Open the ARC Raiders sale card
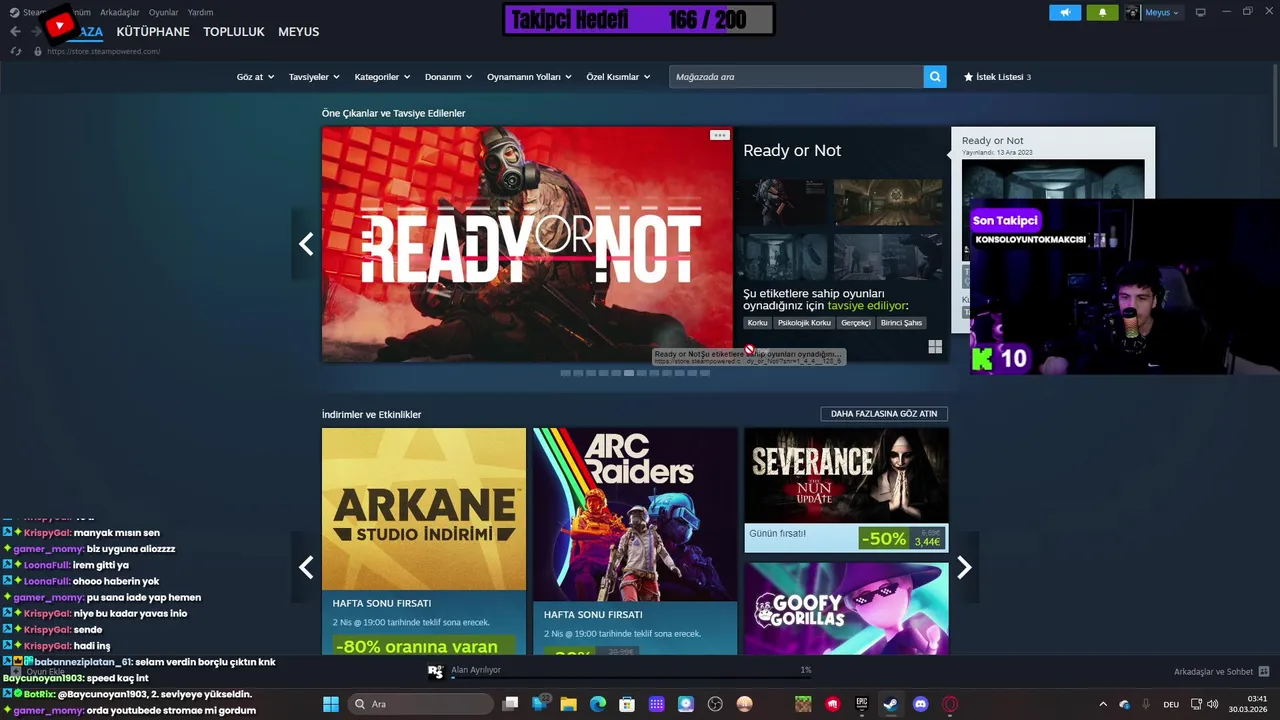1280x720 pixels. click(635, 541)
